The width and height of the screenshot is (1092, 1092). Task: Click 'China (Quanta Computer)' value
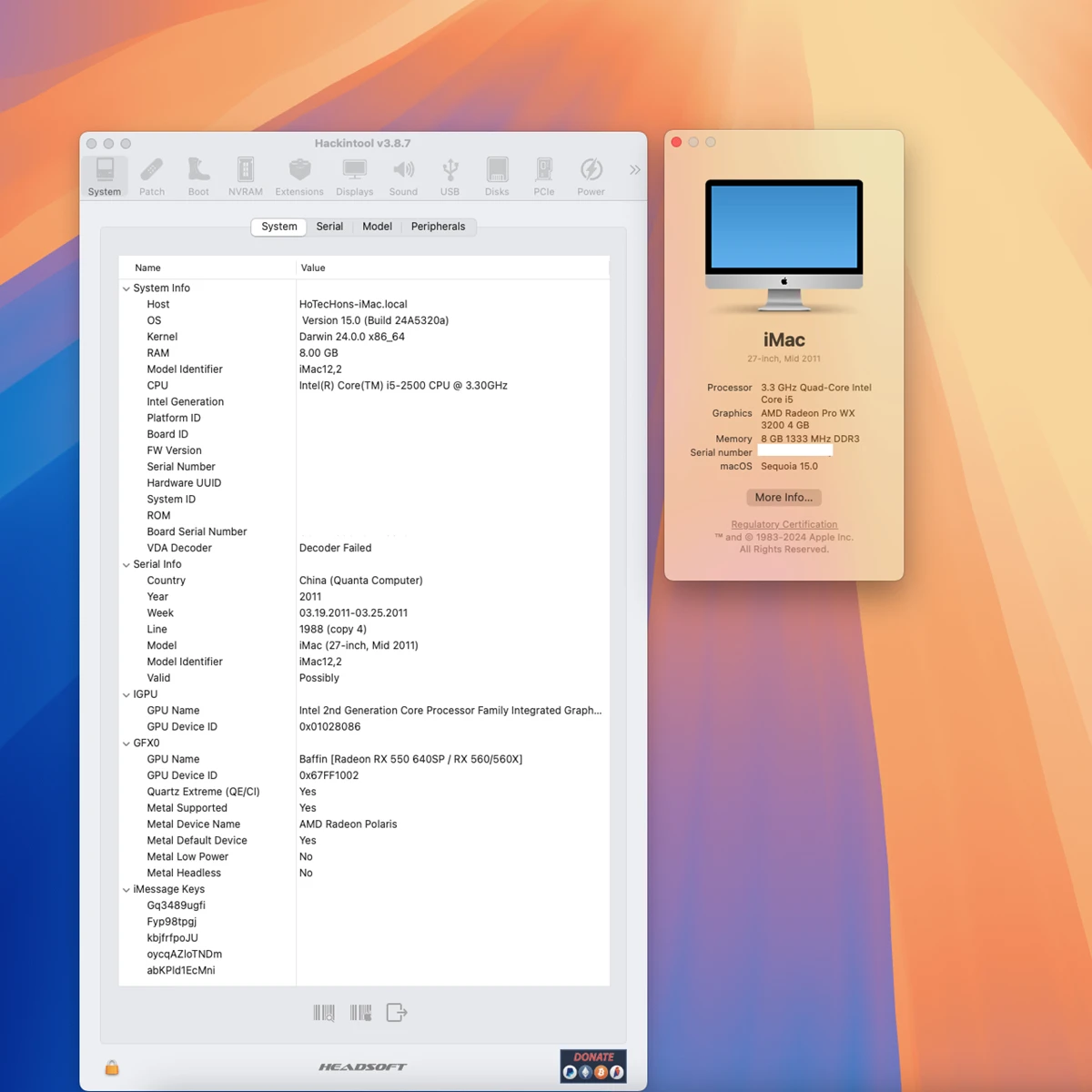click(360, 581)
